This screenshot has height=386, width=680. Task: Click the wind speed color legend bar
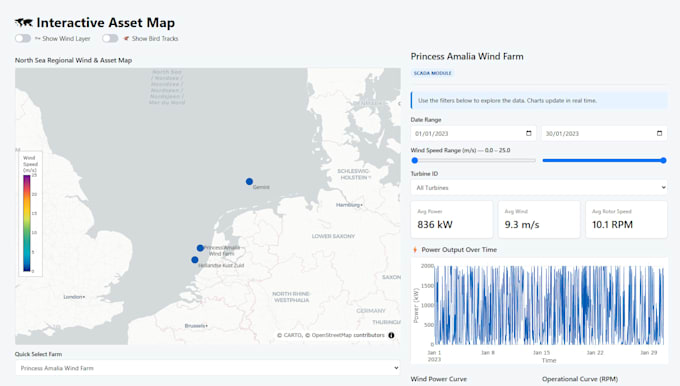[x=27, y=223]
